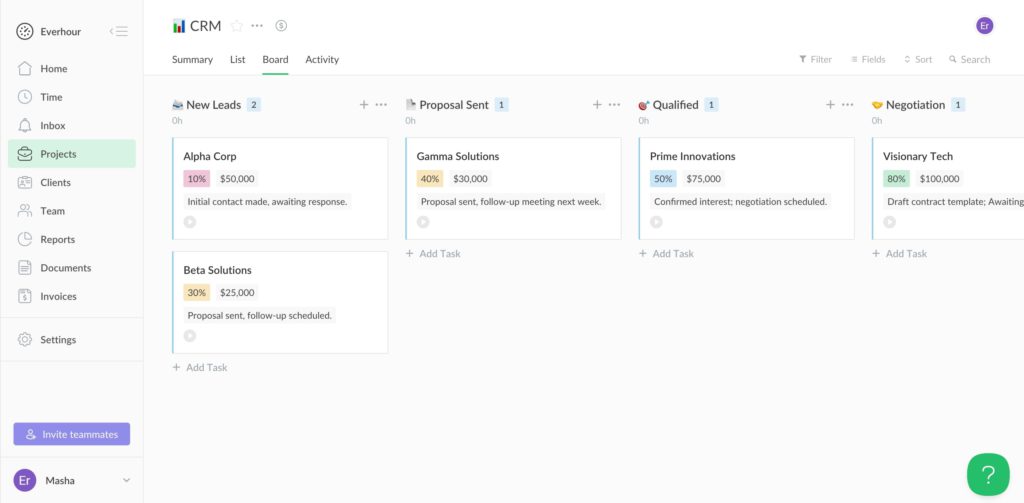Select the Board tab
This screenshot has width=1024, height=503.
pos(275,59)
